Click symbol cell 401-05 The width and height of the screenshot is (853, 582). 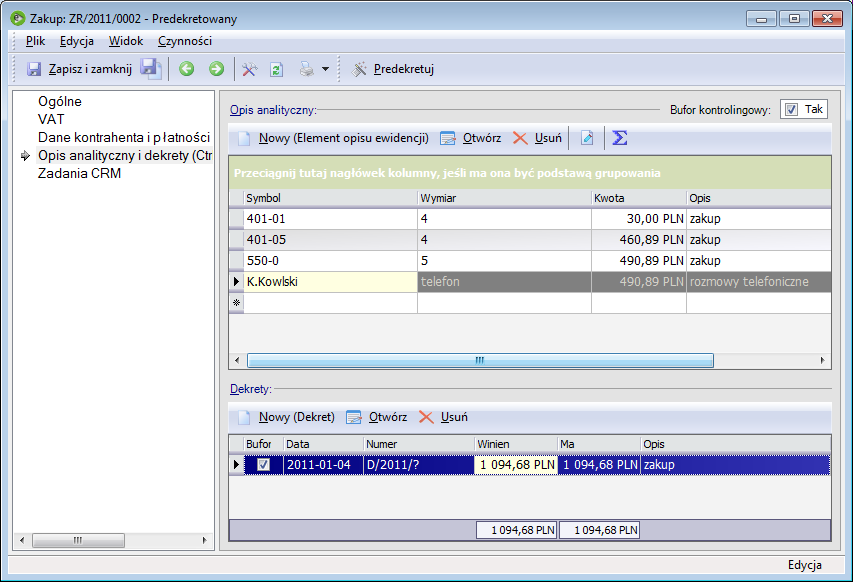tap(330, 240)
